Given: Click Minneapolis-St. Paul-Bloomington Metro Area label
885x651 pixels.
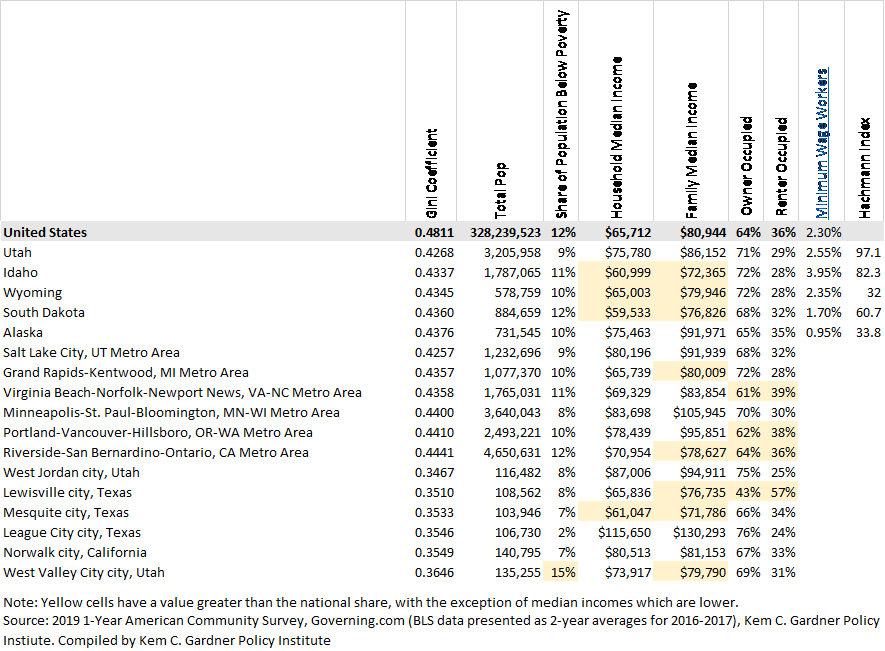Looking at the screenshot, I should tap(172, 413).
